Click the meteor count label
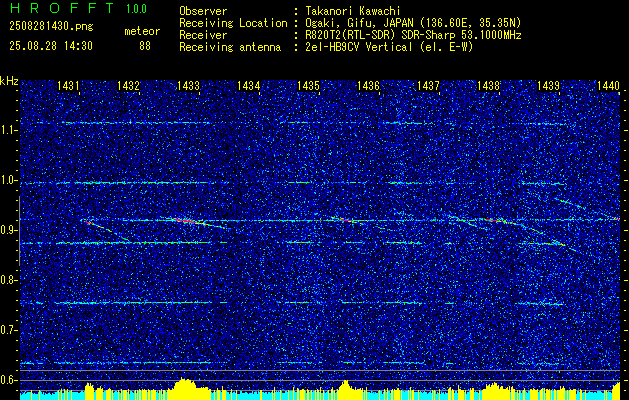Viewport: 629px width, 400px height. pyautogui.click(x=142, y=31)
